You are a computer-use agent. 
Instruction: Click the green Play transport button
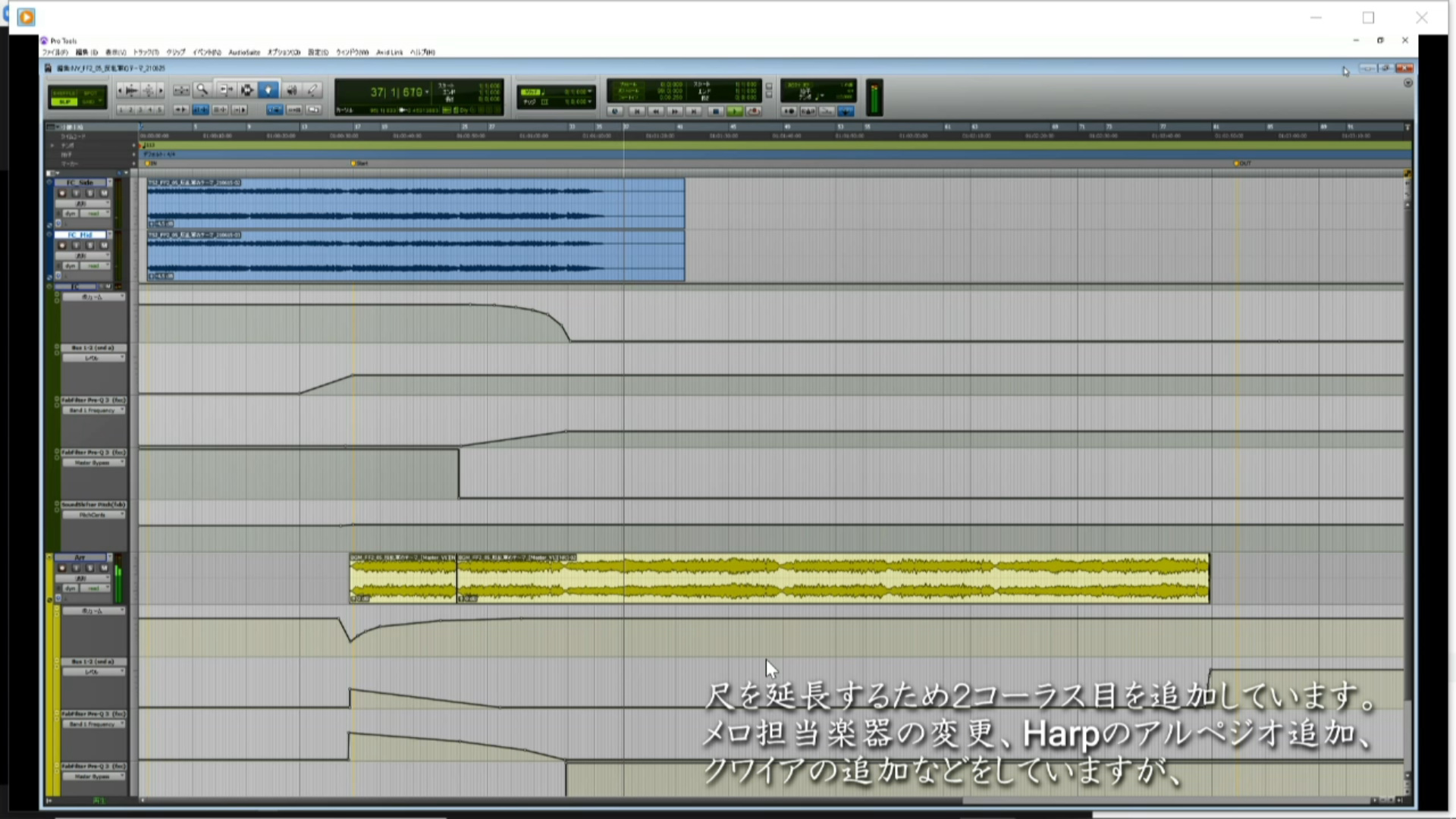735,111
